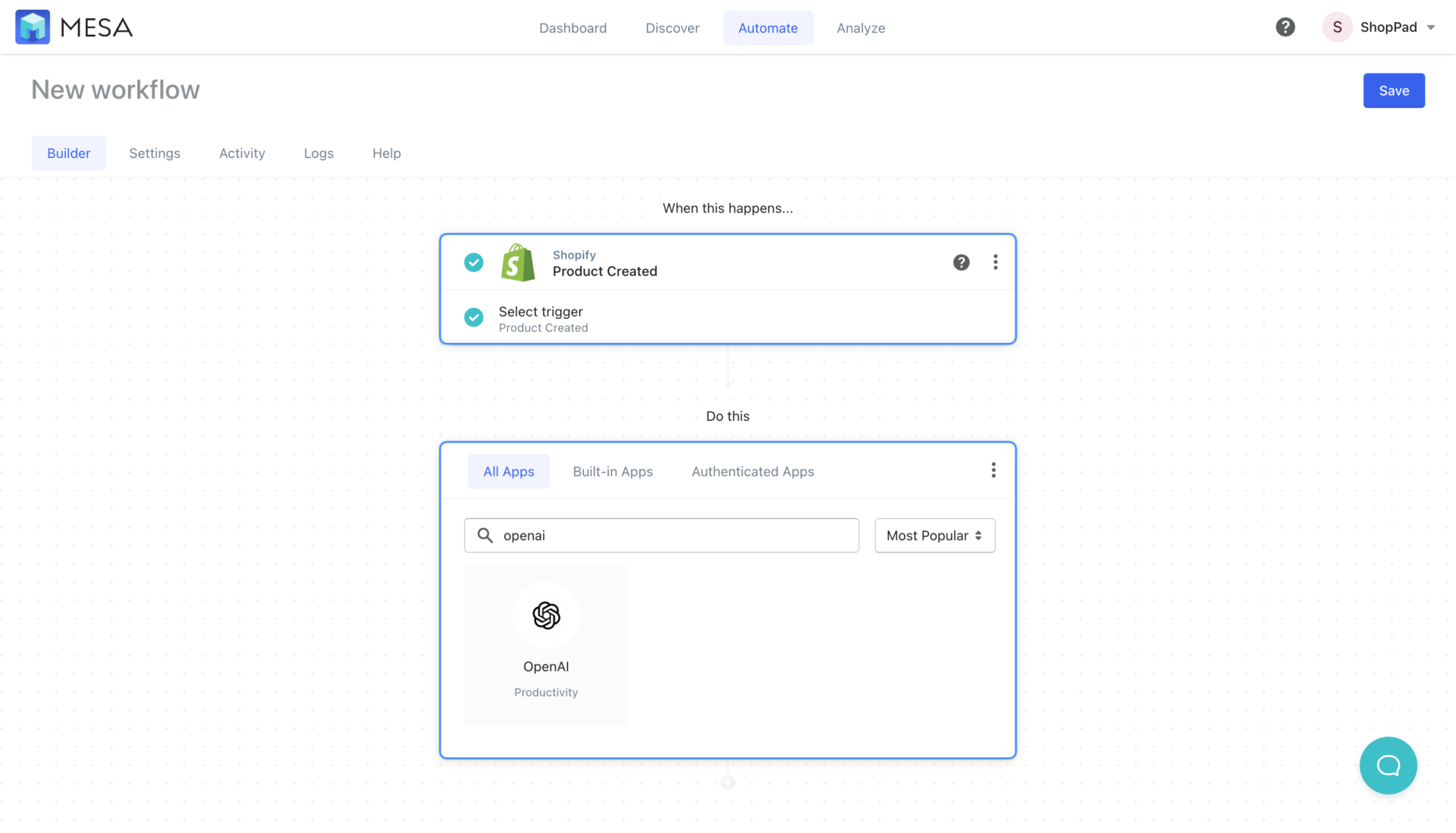Screen dimensions: 1456x833
Task: Open the Logs tab
Action: [x=318, y=152]
